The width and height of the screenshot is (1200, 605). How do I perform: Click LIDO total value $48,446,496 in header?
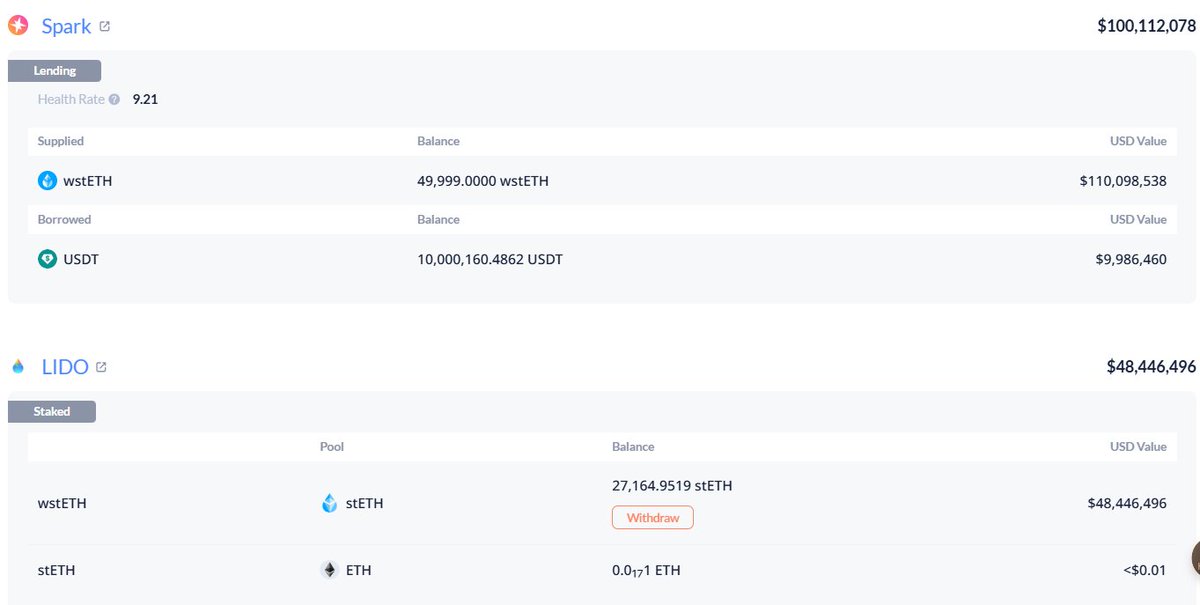pyautogui.click(x=1151, y=367)
